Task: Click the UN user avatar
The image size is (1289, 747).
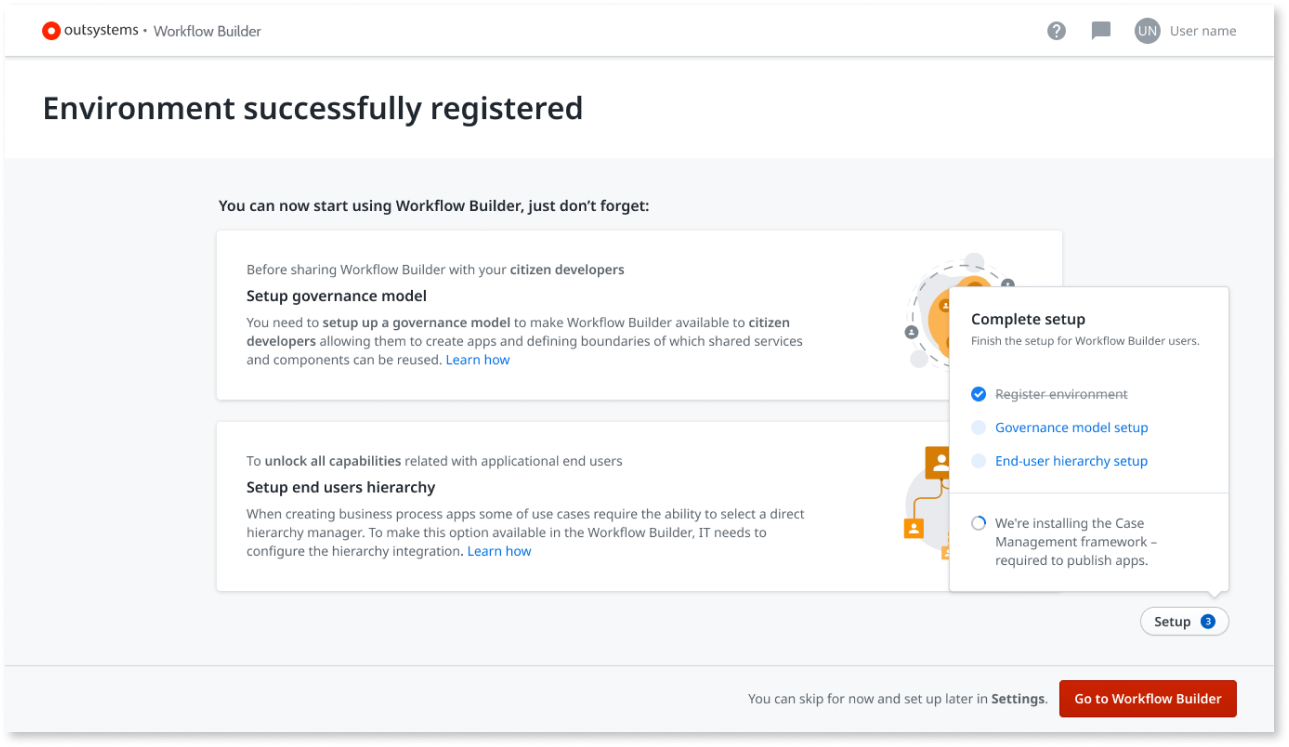Action: pyautogui.click(x=1146, y=31)
